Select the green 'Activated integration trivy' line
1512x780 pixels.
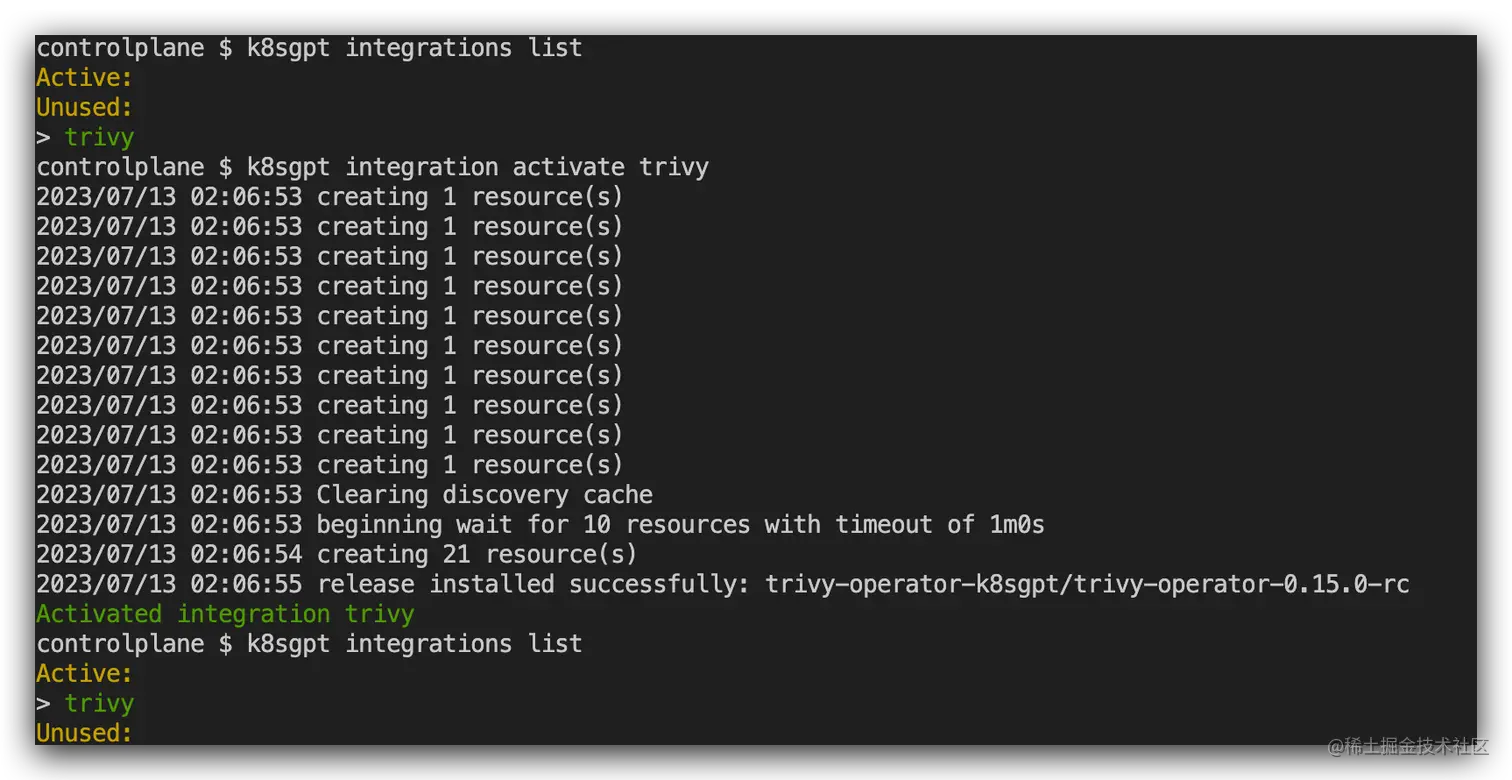click(225, 614)
